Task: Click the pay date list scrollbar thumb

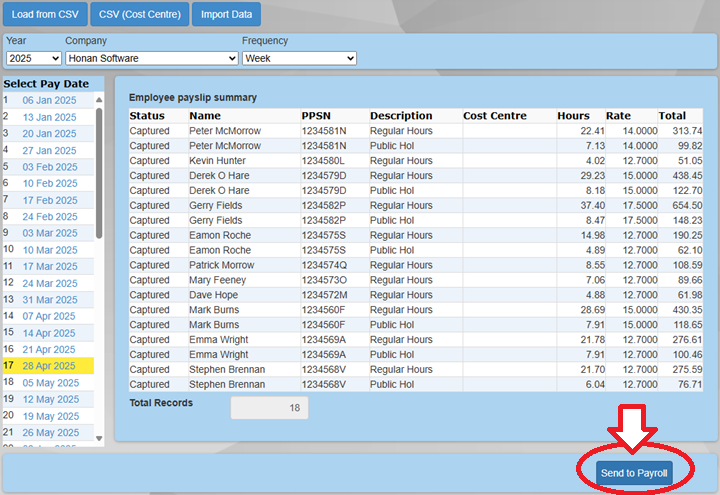Action: pos(99,170)
